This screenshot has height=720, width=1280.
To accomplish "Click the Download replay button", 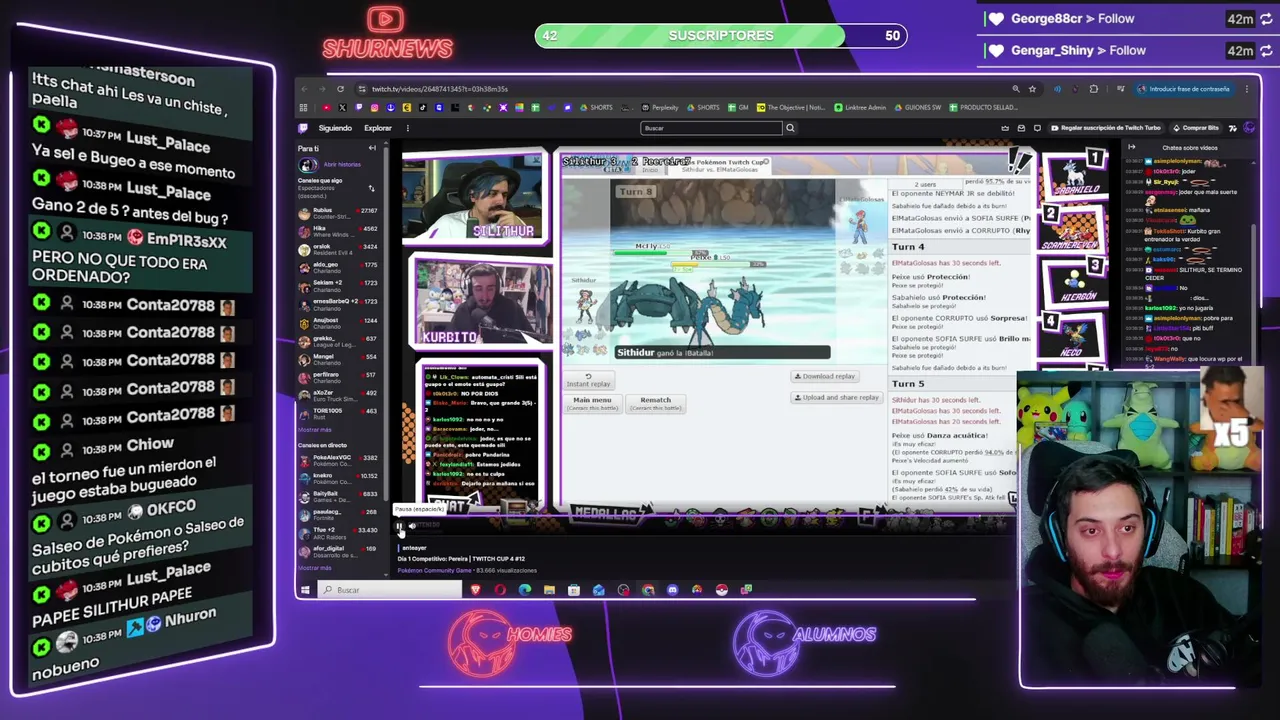I will pos(826,376).
